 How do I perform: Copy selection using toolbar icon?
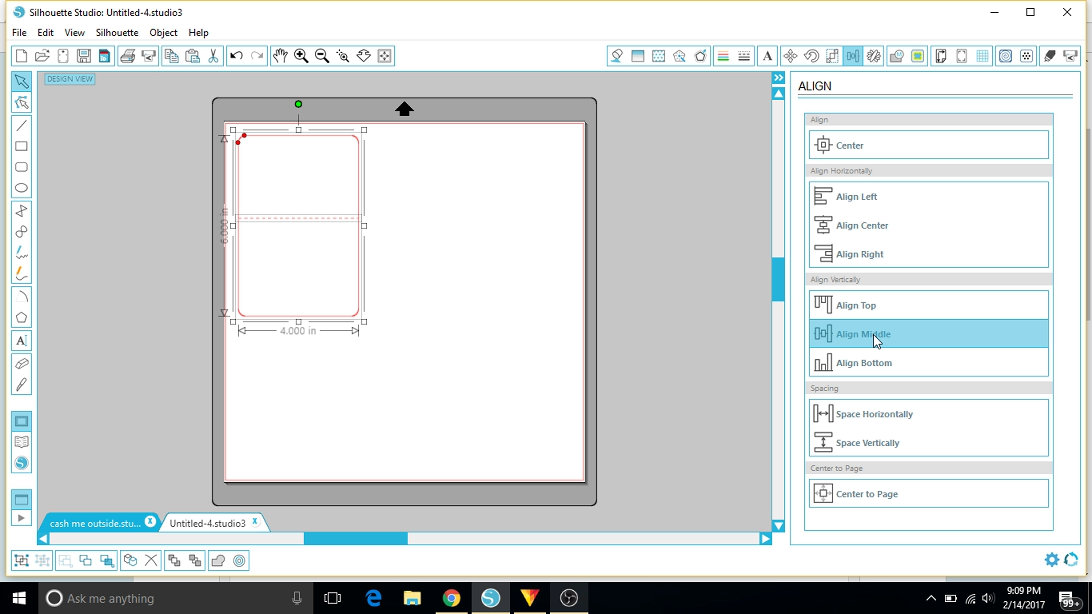pos(171,56)
